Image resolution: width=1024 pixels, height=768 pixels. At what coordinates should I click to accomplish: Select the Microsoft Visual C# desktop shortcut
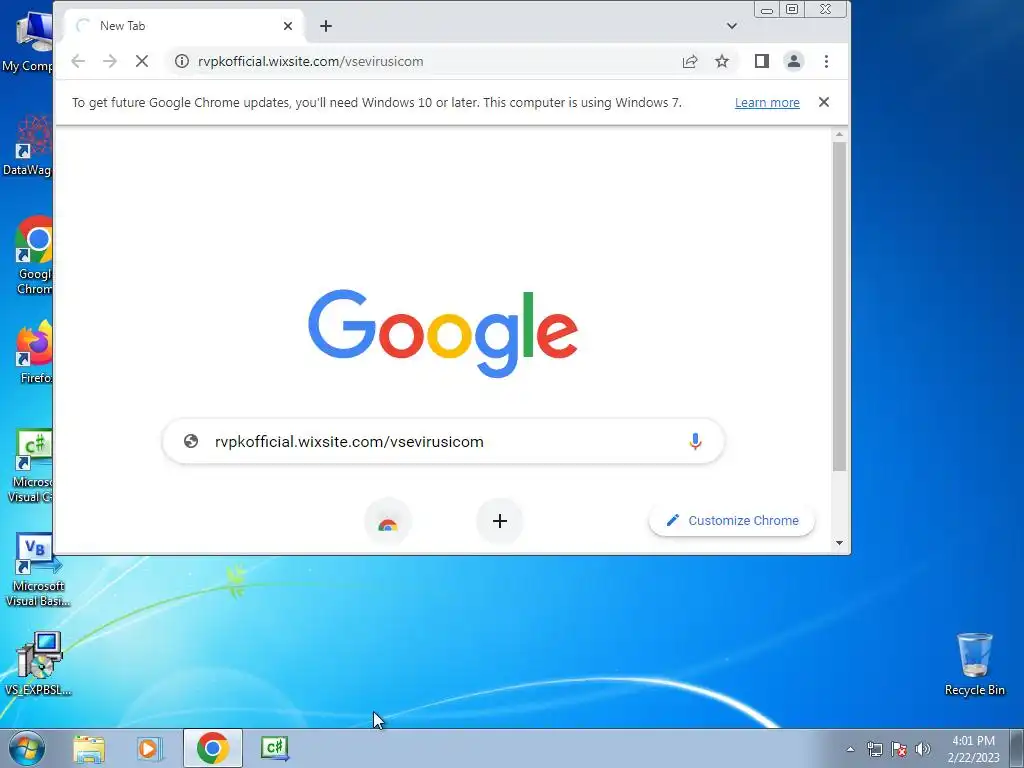[31, 466]
